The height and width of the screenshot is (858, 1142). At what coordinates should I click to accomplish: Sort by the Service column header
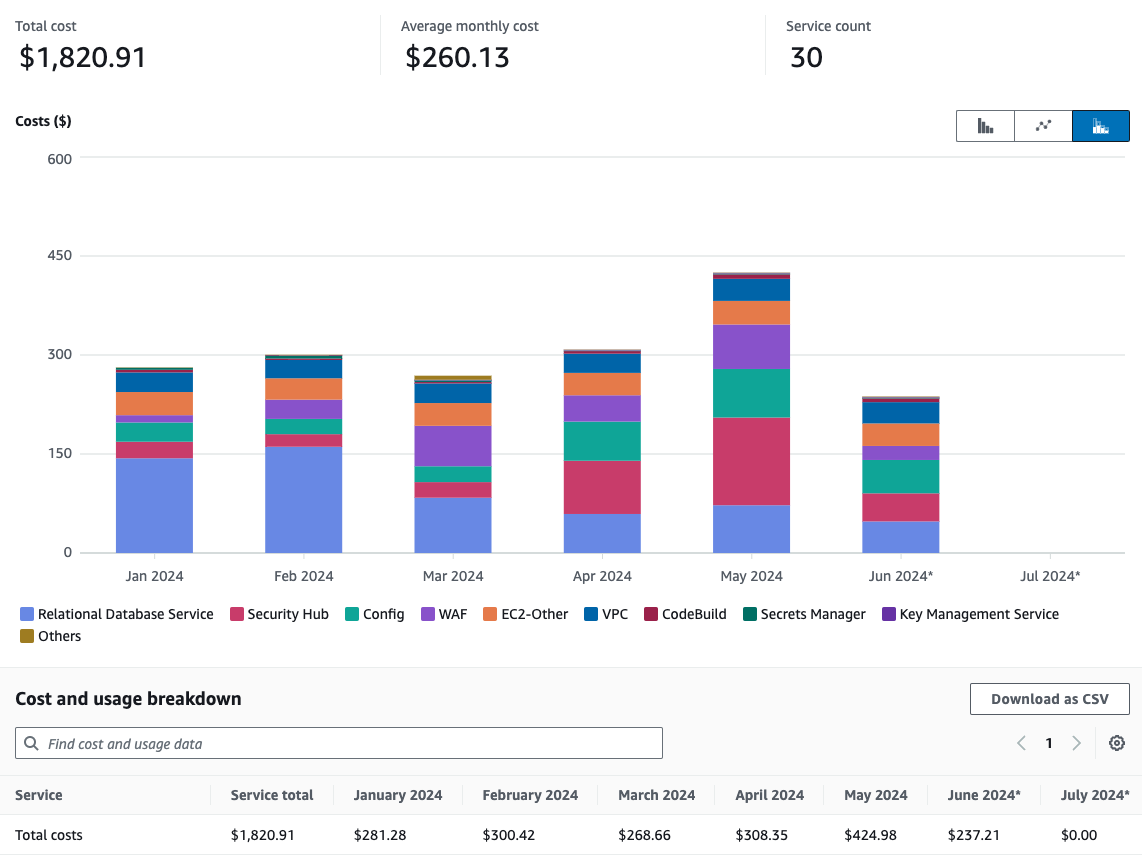[x=39, y=795]
